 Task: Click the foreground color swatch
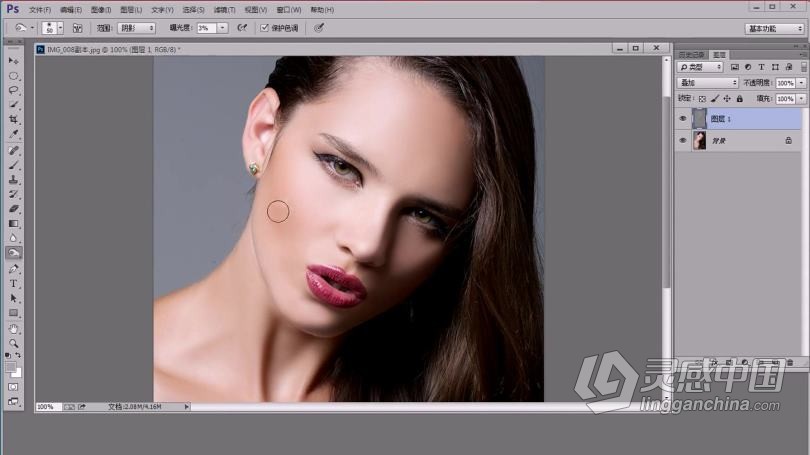point(10,366)
